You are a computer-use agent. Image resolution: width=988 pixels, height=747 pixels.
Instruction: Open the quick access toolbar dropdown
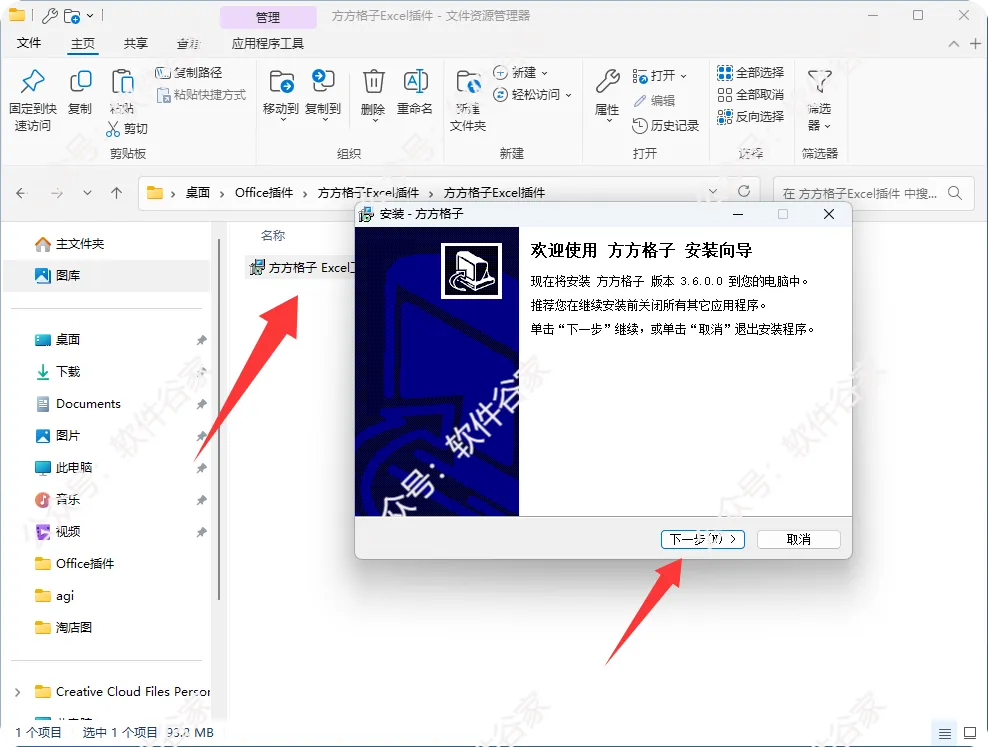click(x=90, y=15)
